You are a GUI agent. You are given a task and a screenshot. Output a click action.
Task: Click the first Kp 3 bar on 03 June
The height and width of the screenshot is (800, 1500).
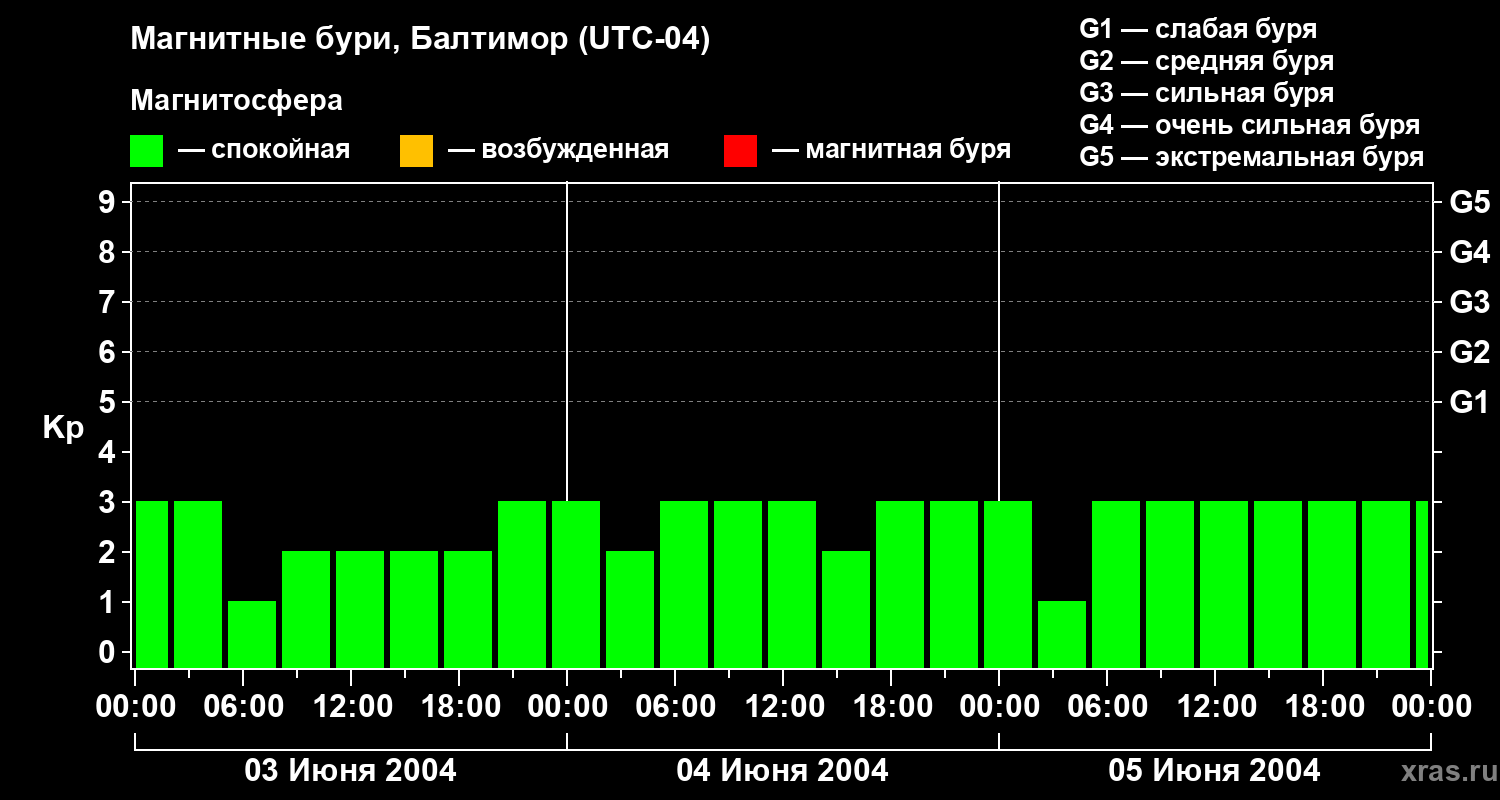pos(152,584)
